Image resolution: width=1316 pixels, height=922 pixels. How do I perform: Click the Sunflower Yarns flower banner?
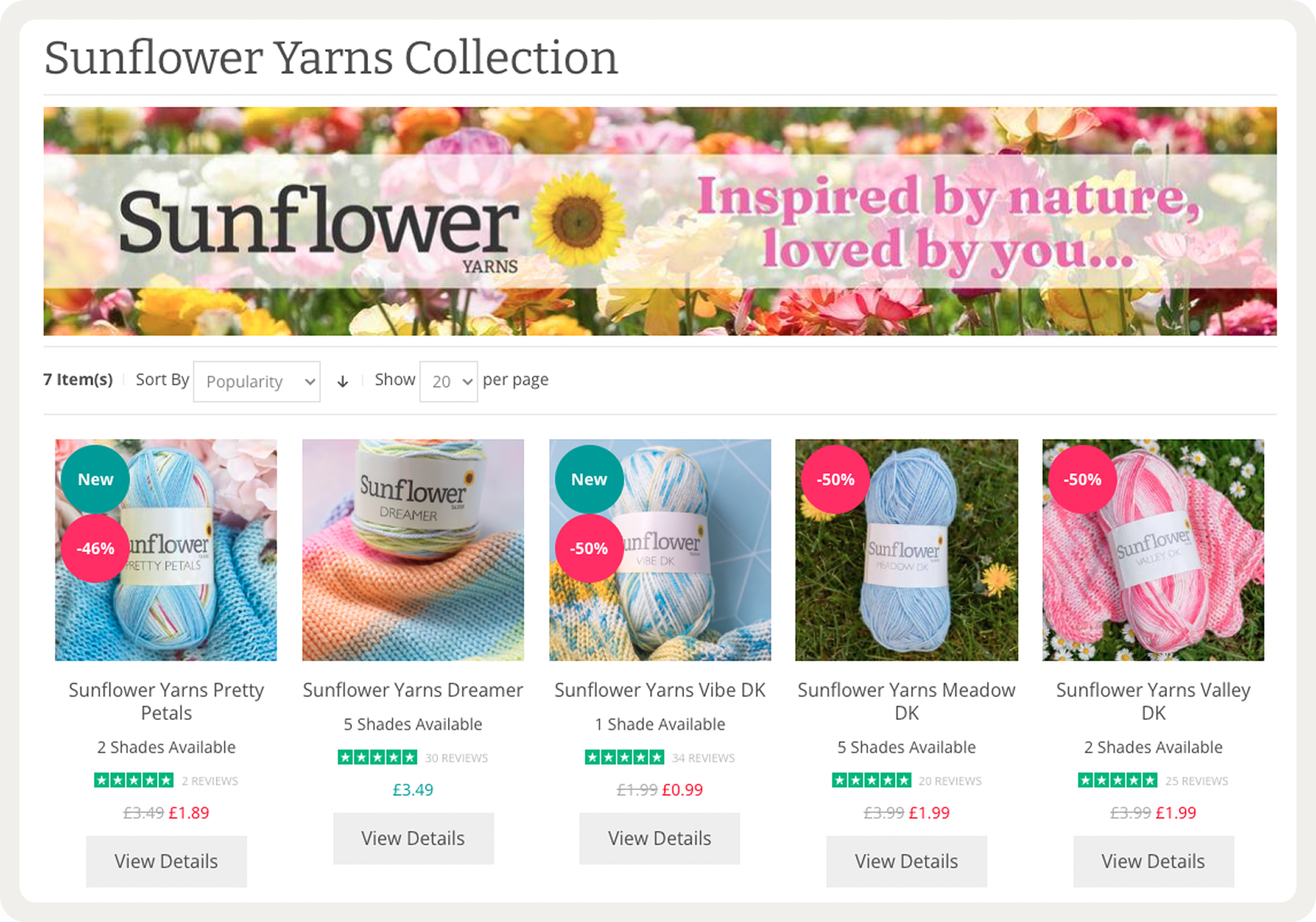pos(660,221)
